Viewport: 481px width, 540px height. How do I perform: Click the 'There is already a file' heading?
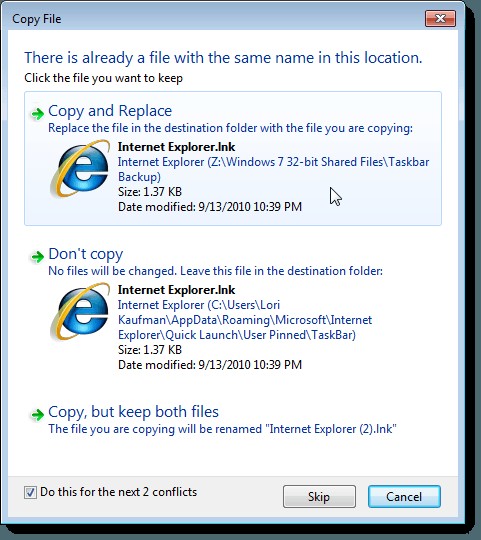pos(223,58)
